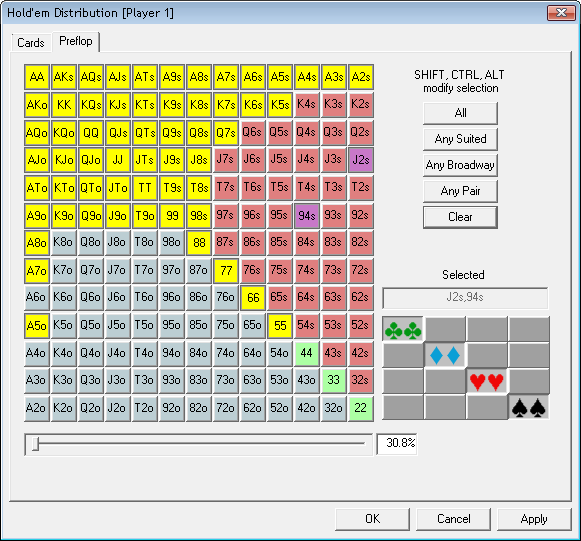This screenshot has height=541, width=581.
Task: Toggle the A5o yellow hand cell
Action: click(x=37, y=326)
